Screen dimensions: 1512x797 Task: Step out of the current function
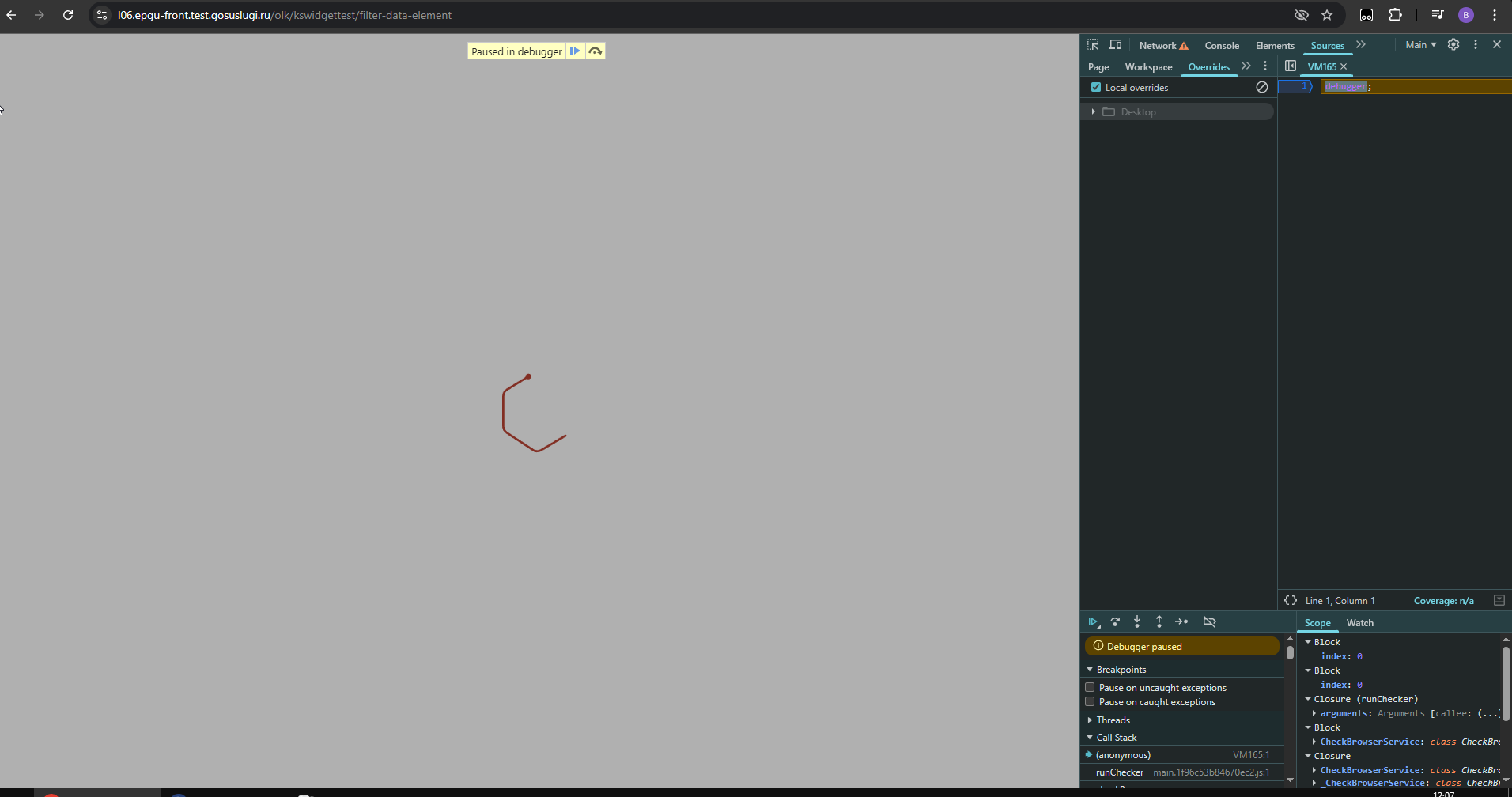1159,622
